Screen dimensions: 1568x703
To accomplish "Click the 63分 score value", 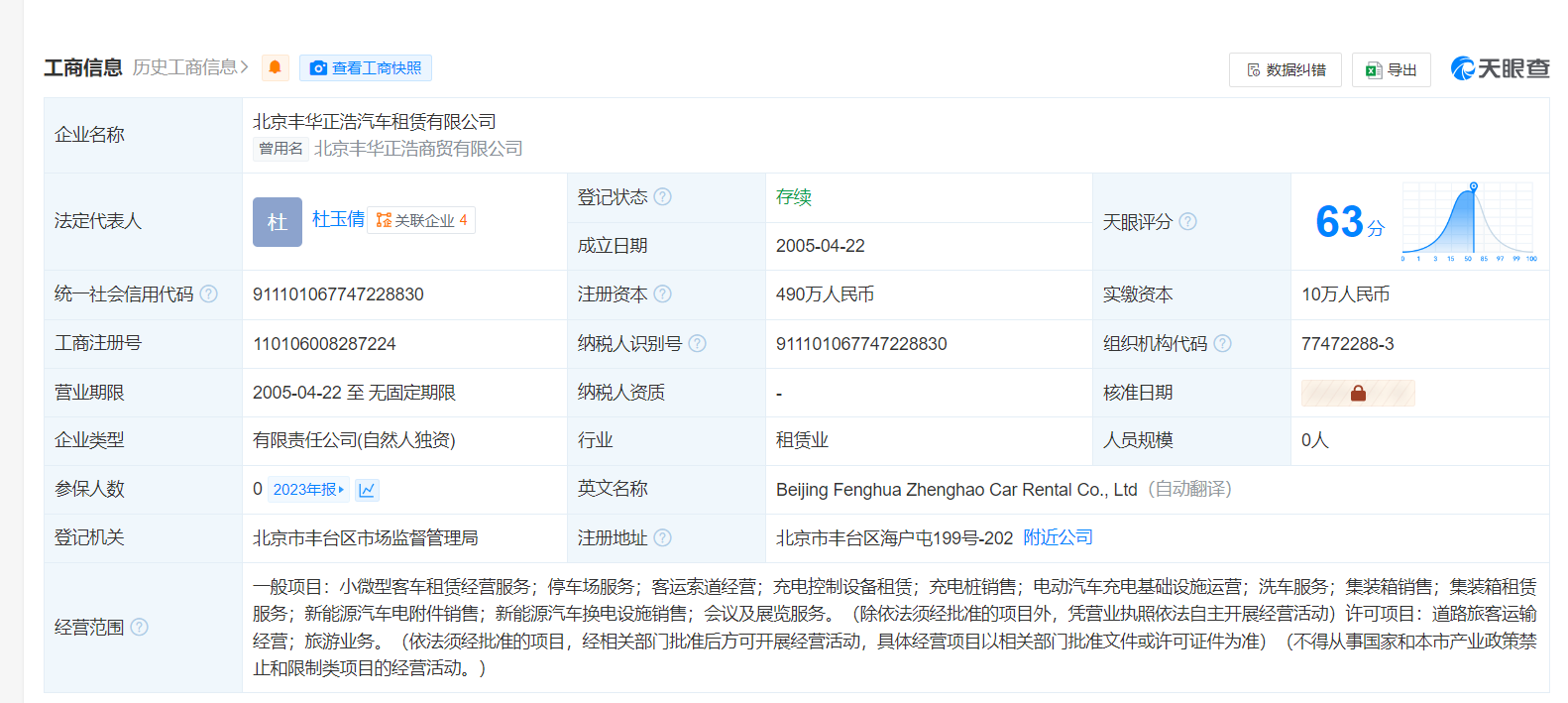I will click(x=1349, y=222).
